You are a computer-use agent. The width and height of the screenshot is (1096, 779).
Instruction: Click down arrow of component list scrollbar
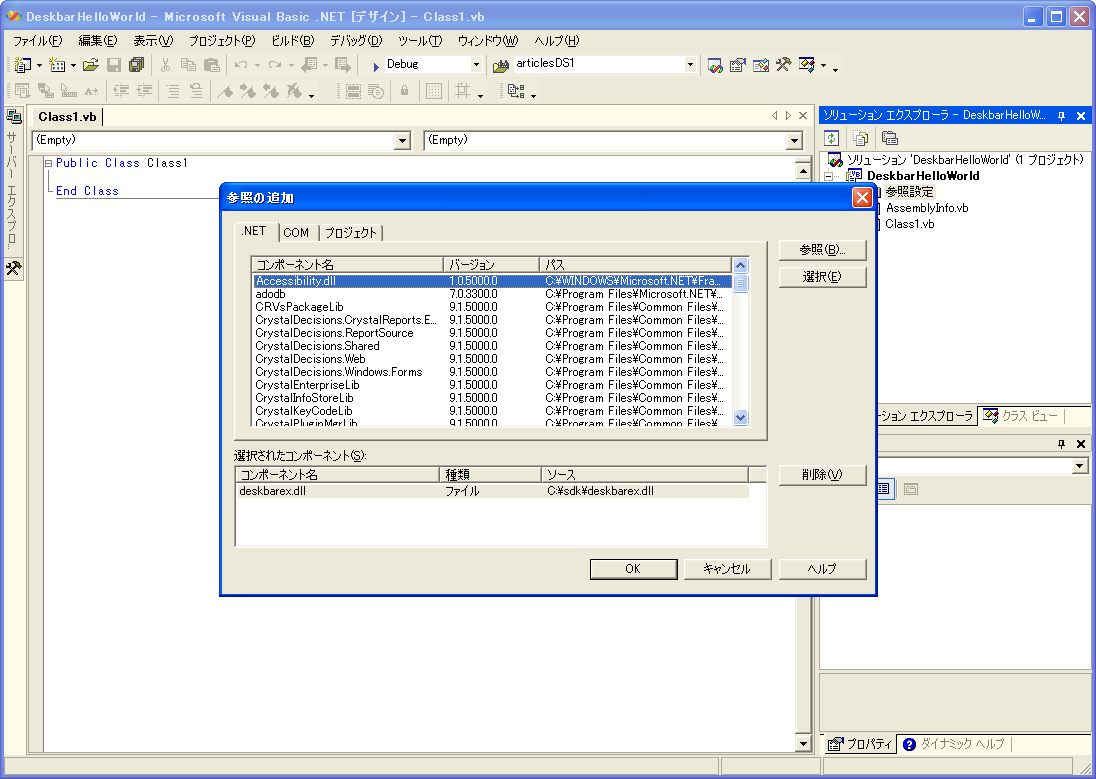tap(740, 417)
